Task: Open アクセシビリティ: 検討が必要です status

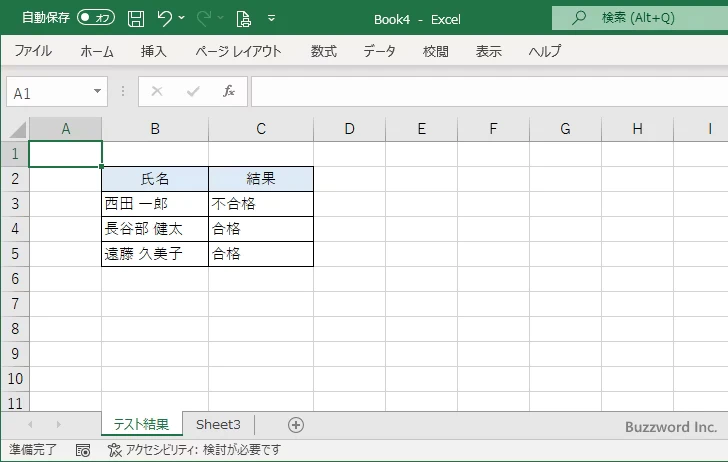Action: click(195, 450)
